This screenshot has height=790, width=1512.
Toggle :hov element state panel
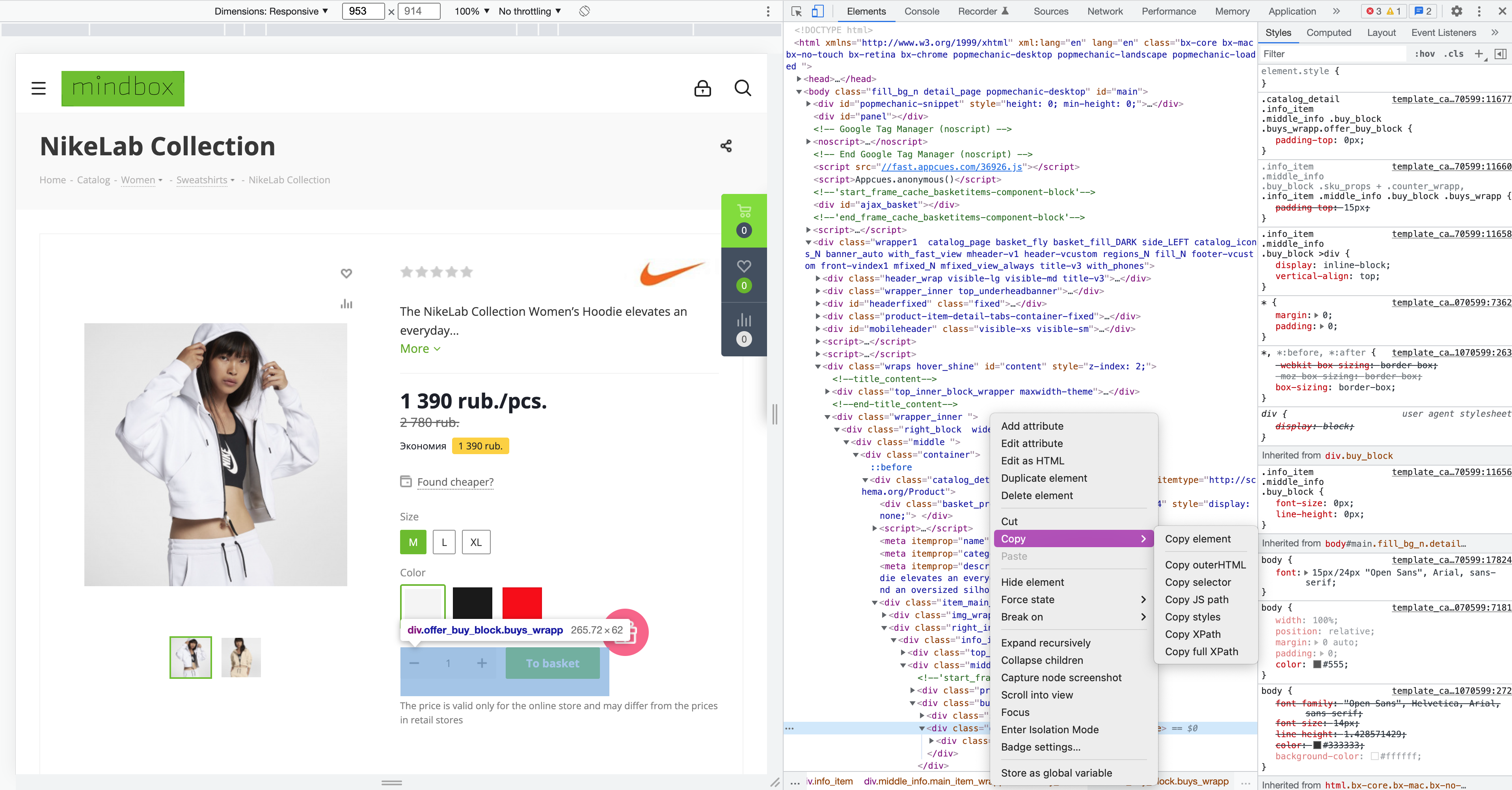point(1424,54)
